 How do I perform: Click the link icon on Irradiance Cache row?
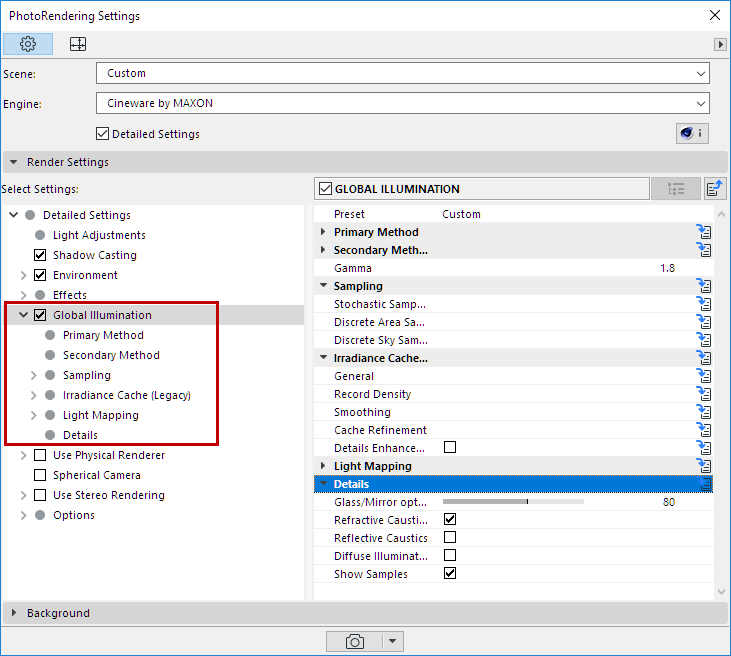click(x=704, y=358)
